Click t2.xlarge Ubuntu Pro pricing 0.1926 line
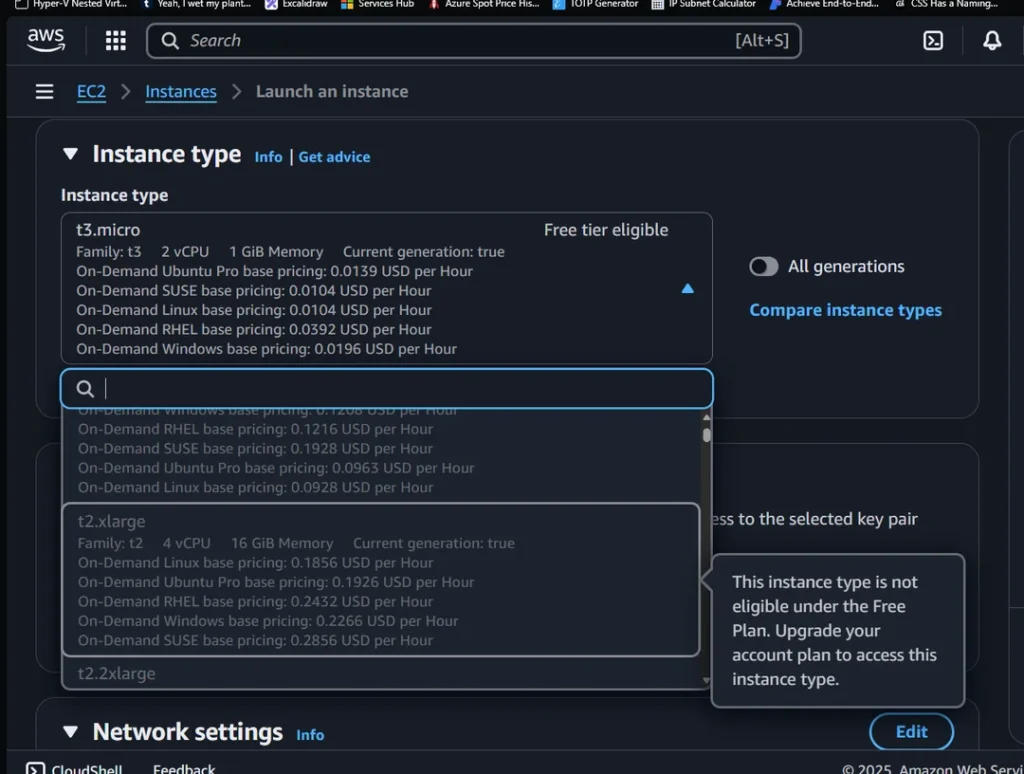The image size is (1024, 774). pos(276,582)
